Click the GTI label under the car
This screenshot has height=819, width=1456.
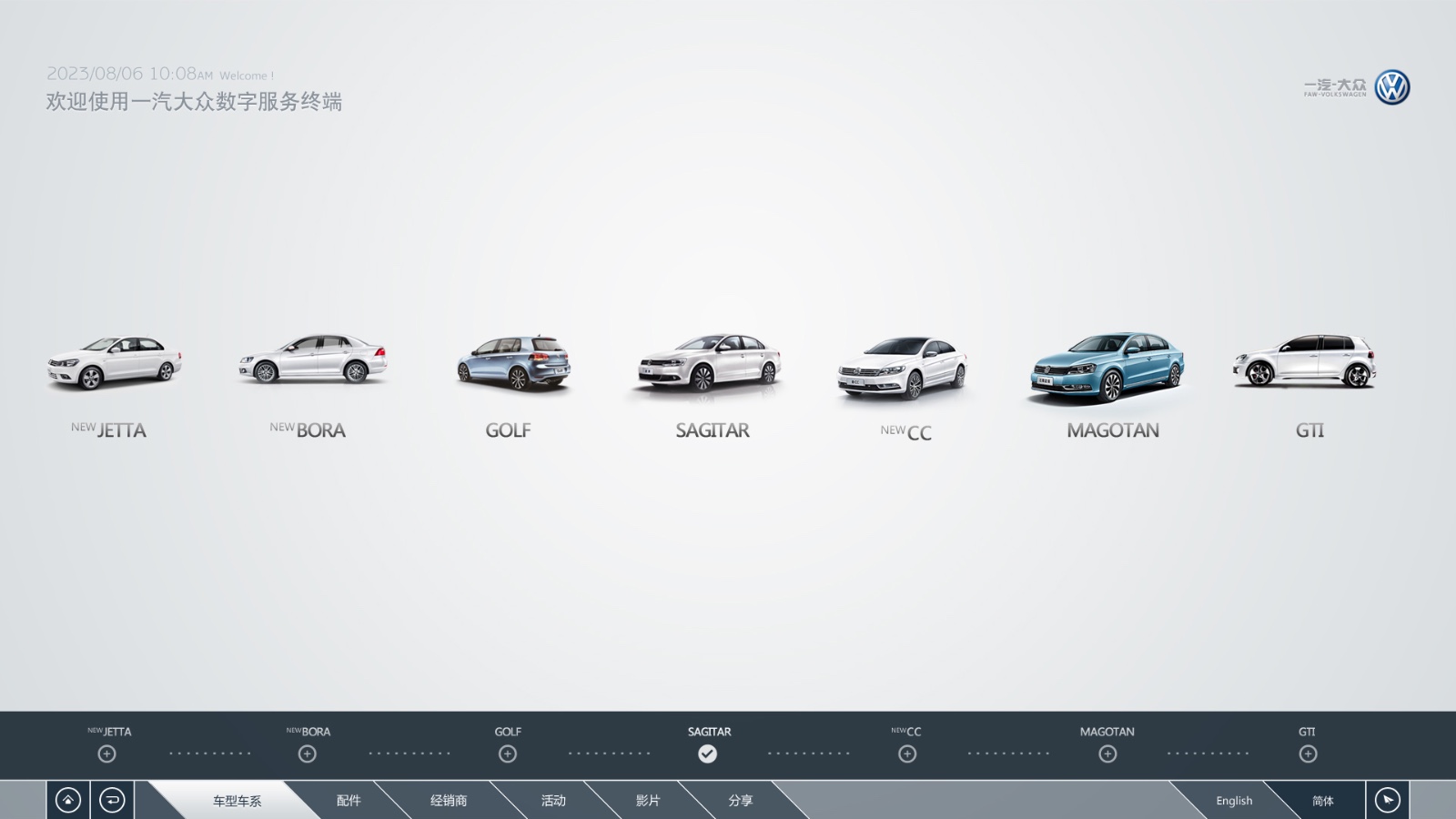tap(1309, 430)
